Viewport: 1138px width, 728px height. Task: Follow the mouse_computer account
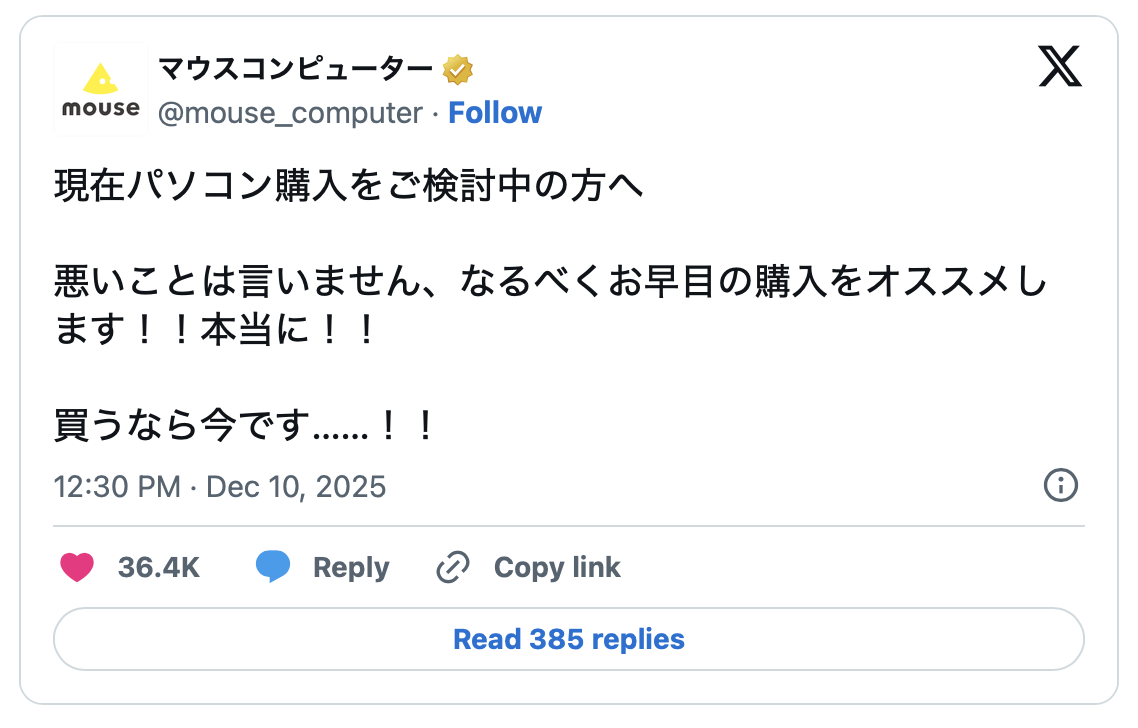point(495,113)
